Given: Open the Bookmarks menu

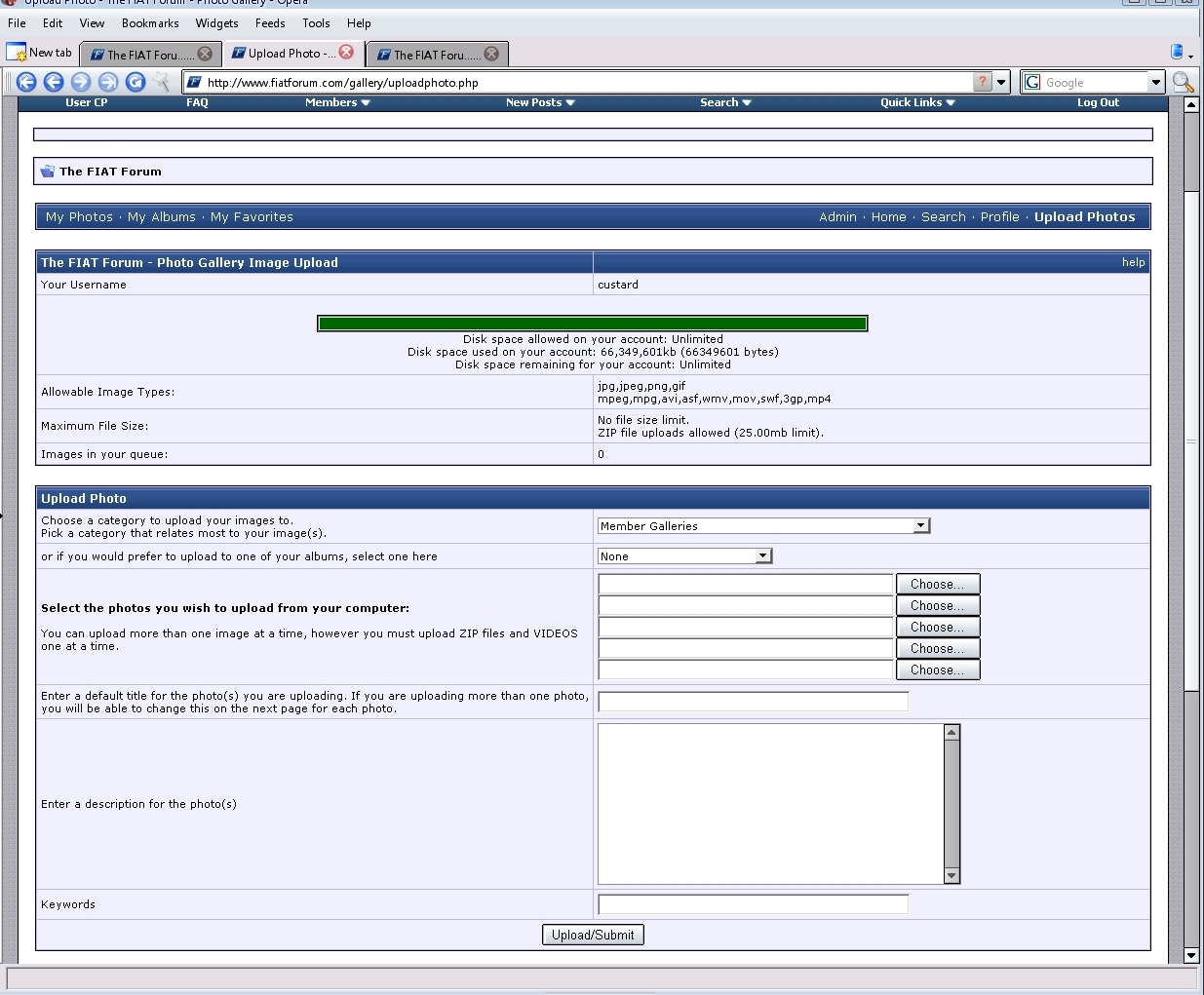Looking at the screenshot, I should coord(150,23).
